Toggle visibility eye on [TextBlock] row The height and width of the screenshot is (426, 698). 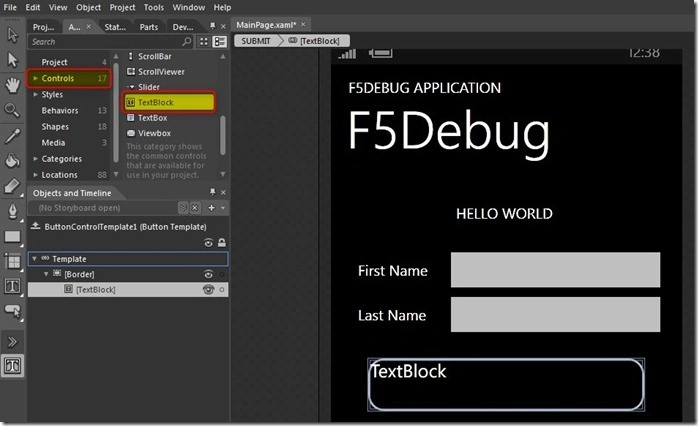[208, 289]
